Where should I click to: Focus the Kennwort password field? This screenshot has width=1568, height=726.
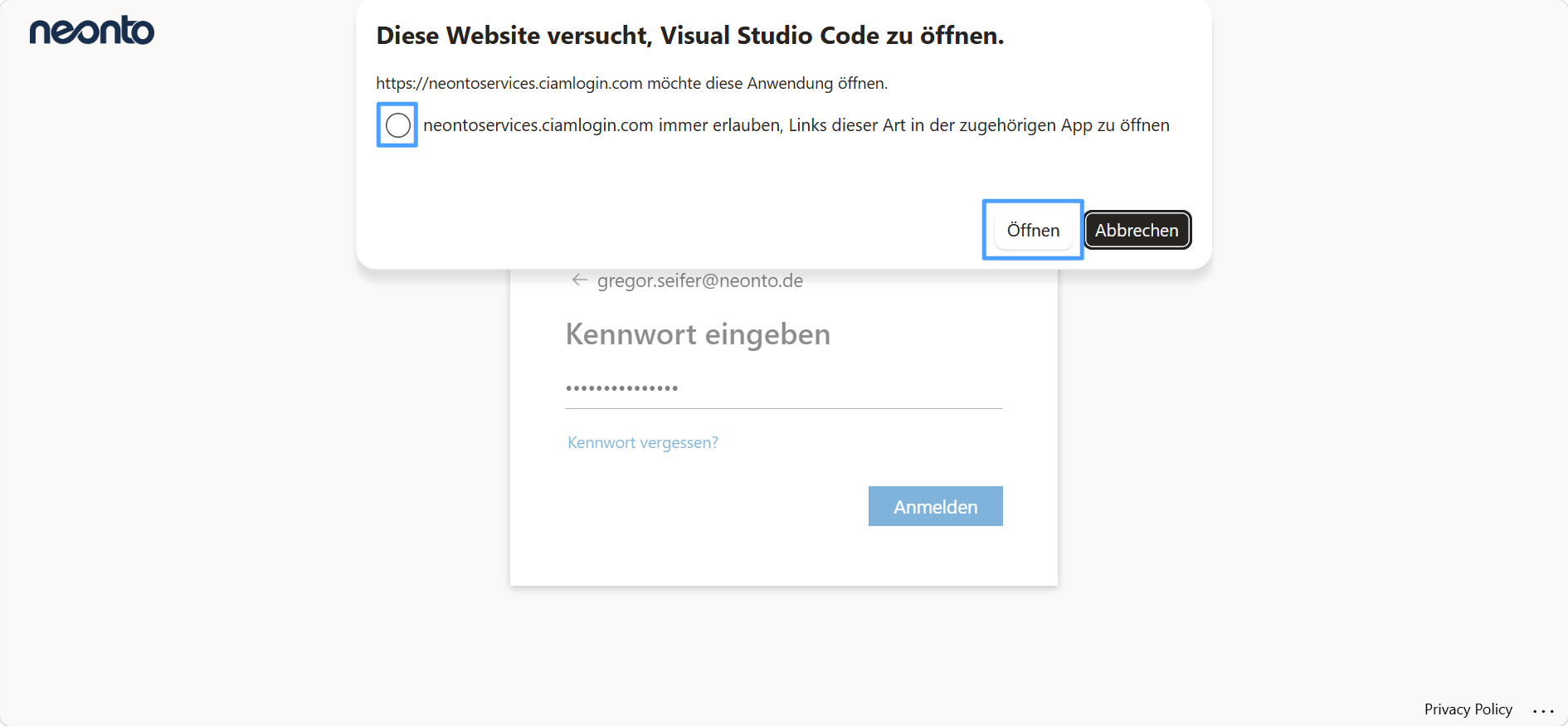[x=783, y=388]
